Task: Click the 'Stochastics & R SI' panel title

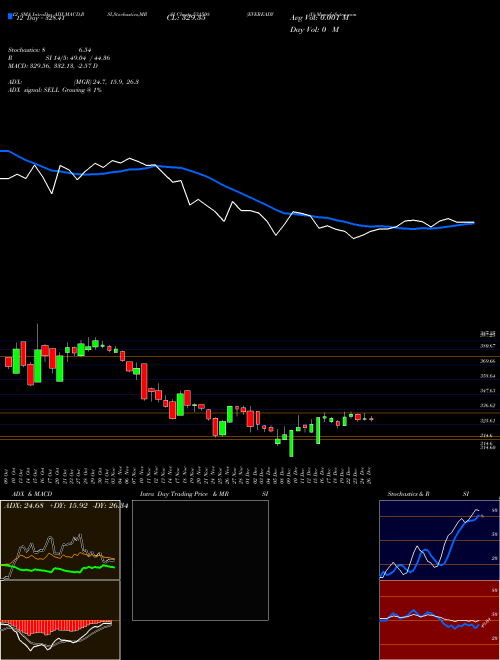Action: tap(428, 494)
